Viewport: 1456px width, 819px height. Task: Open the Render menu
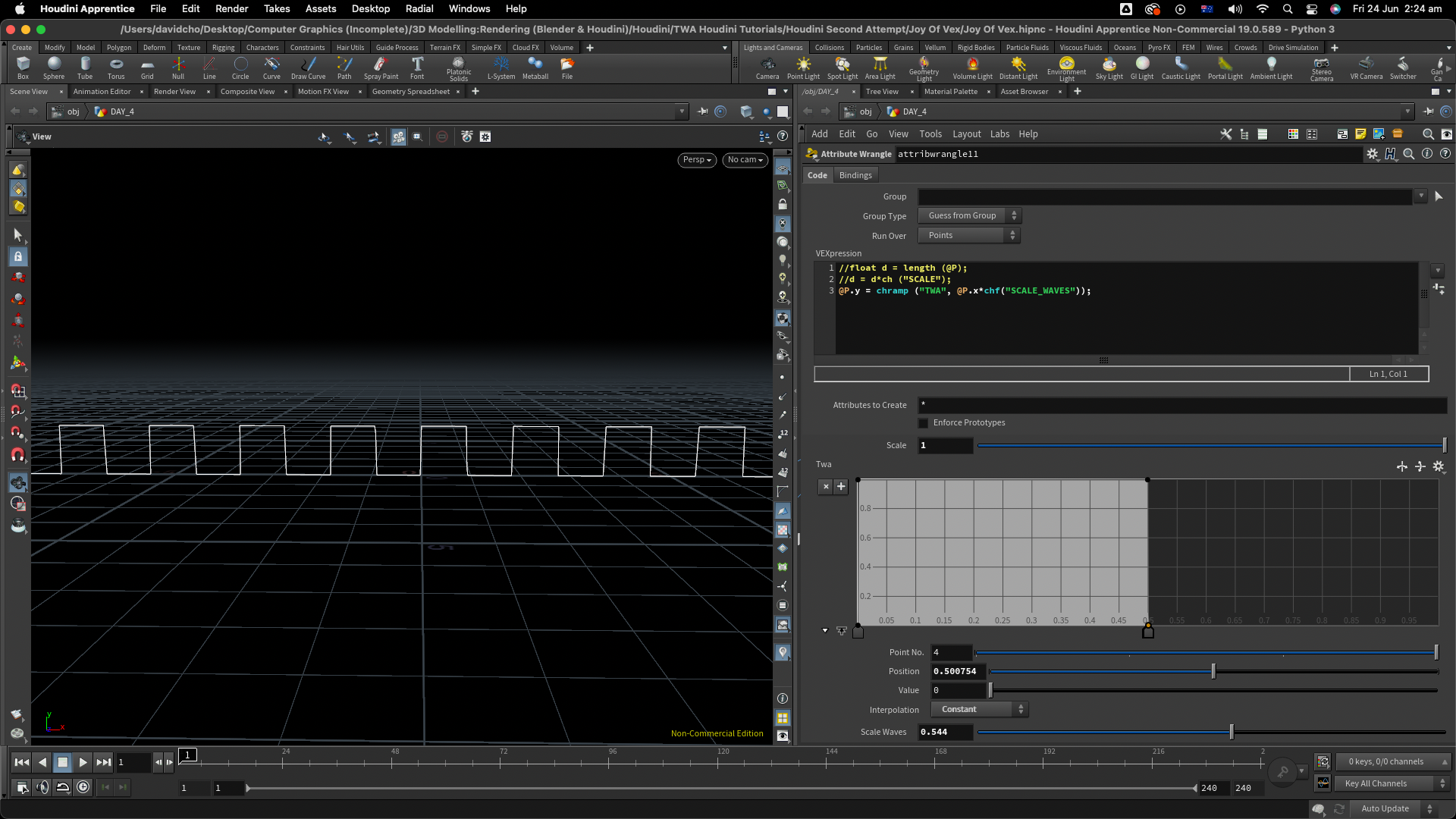point(231,8)
